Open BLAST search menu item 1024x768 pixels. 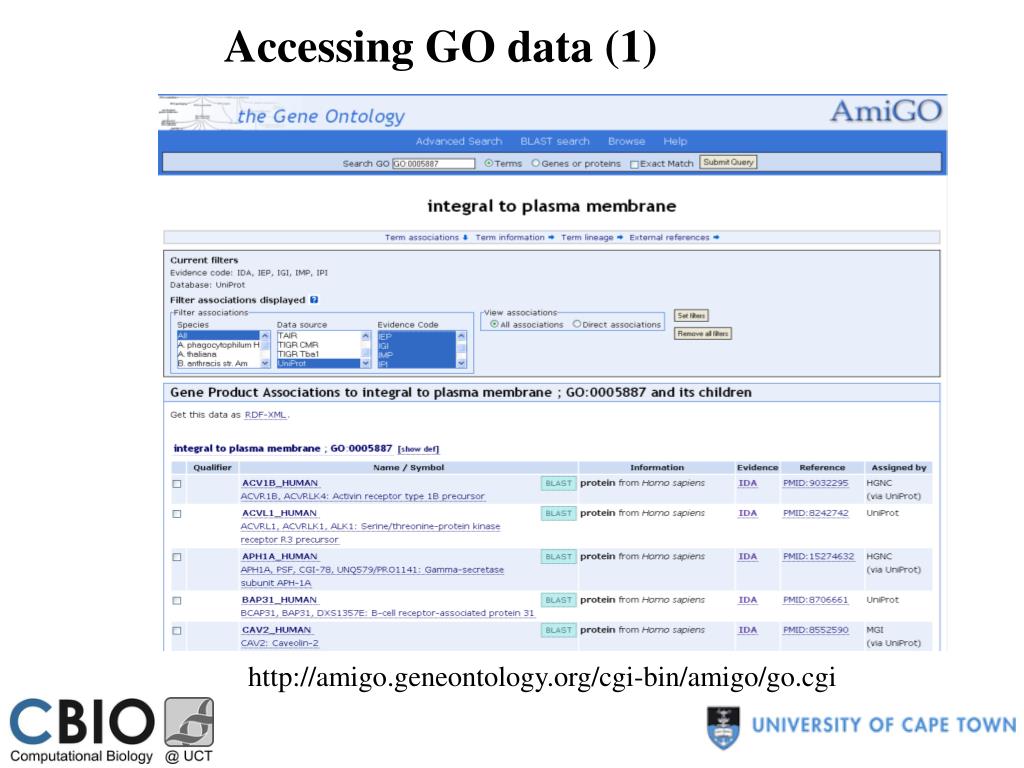pyautogui.click(x=554, y=141)
